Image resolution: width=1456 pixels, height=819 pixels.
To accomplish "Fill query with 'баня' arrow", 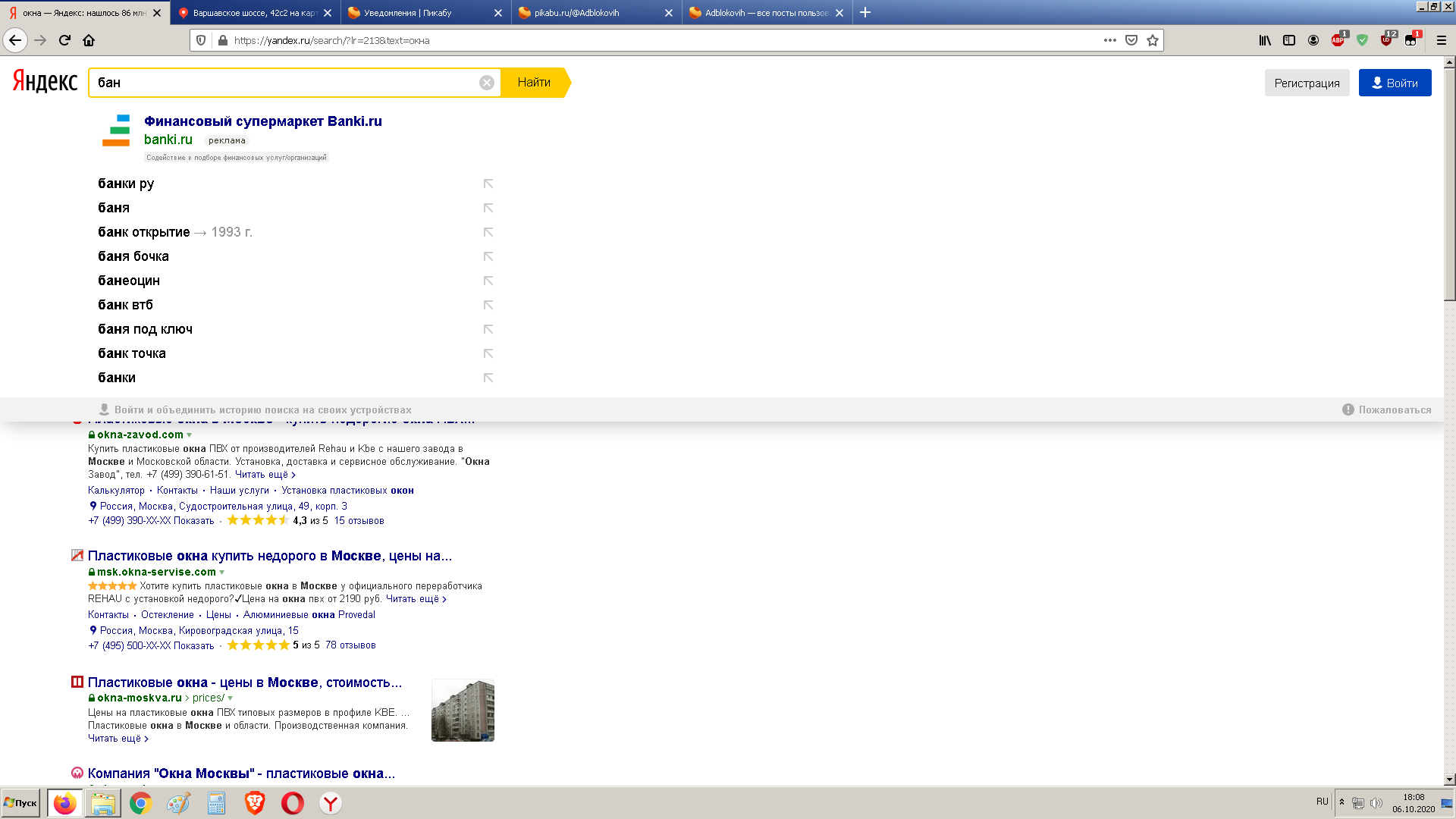I will coord(488,208).
